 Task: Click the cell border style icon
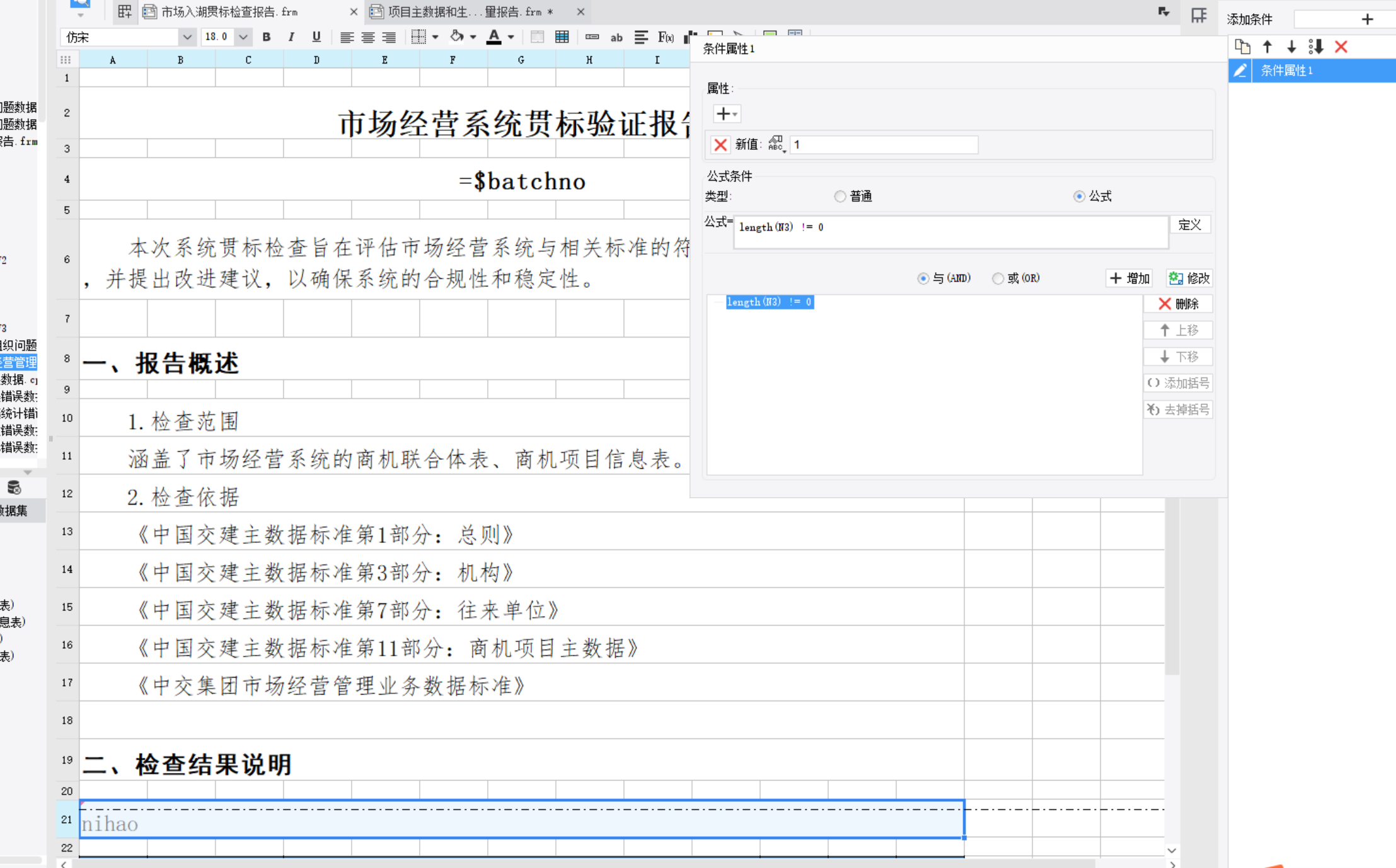[418, 37]
